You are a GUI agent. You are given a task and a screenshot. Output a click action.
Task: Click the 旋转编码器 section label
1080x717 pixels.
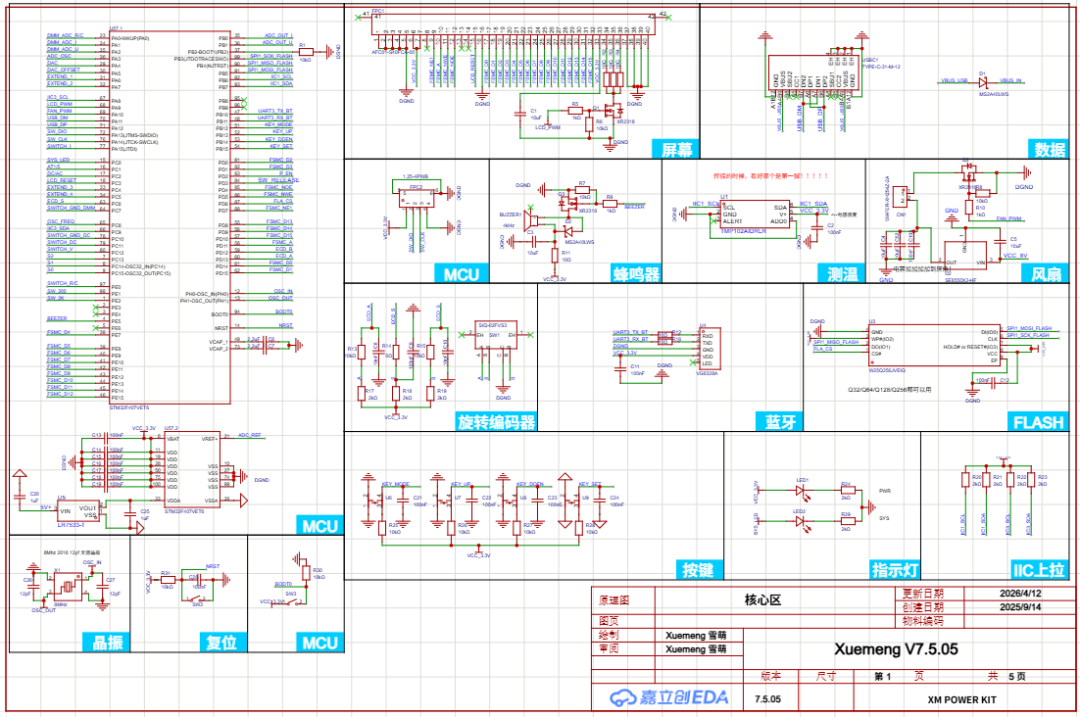click(496, 422)
